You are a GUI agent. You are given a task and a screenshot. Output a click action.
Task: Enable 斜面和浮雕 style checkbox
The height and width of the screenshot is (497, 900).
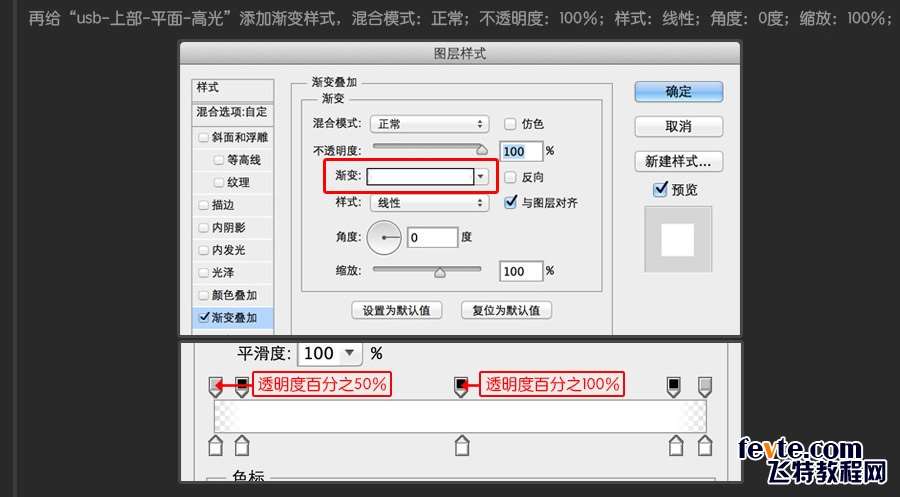(204, 138)
